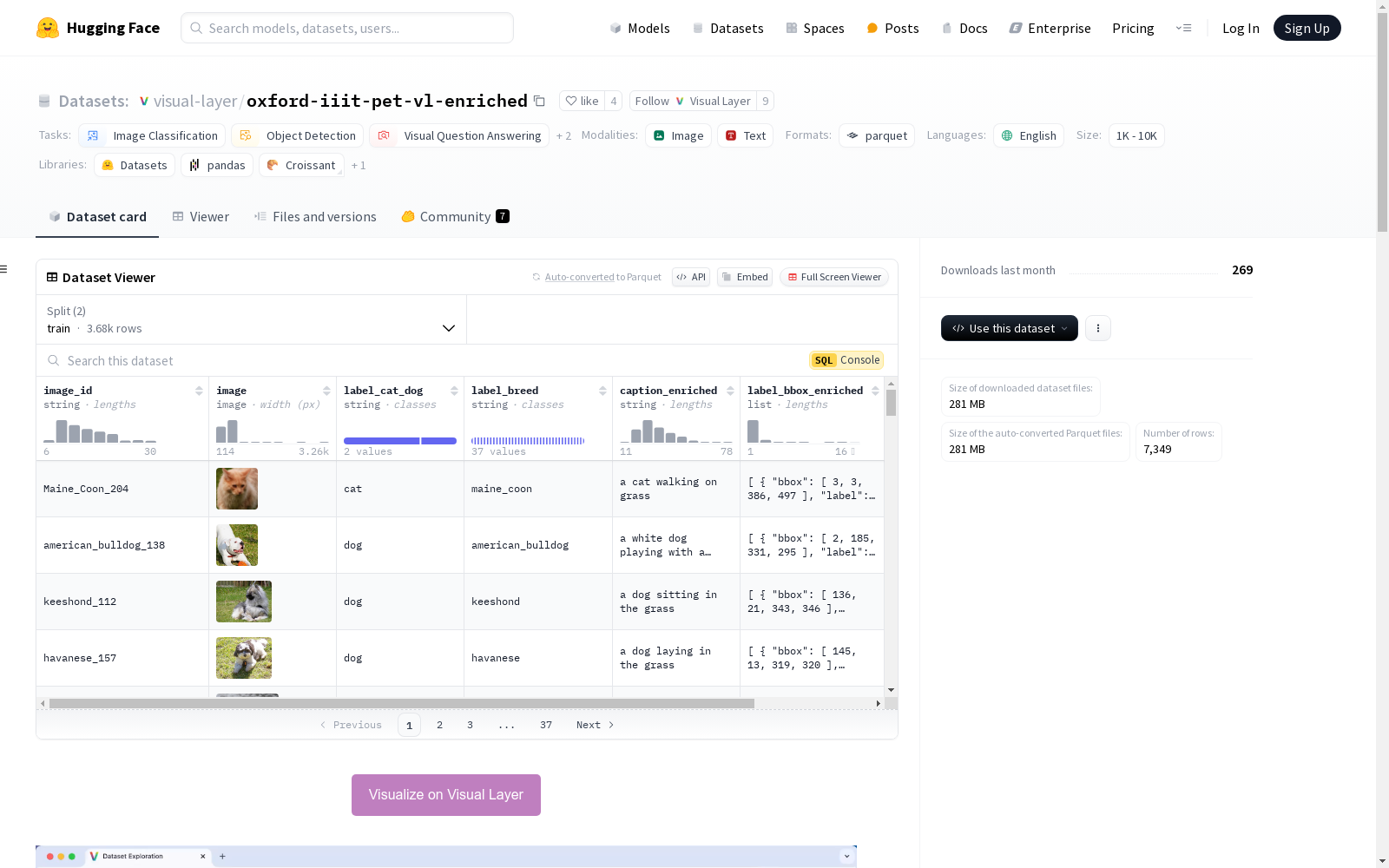Select the English language tag
The height and width of the screenshot is (868, 1389).
[x=1029, y=135]
